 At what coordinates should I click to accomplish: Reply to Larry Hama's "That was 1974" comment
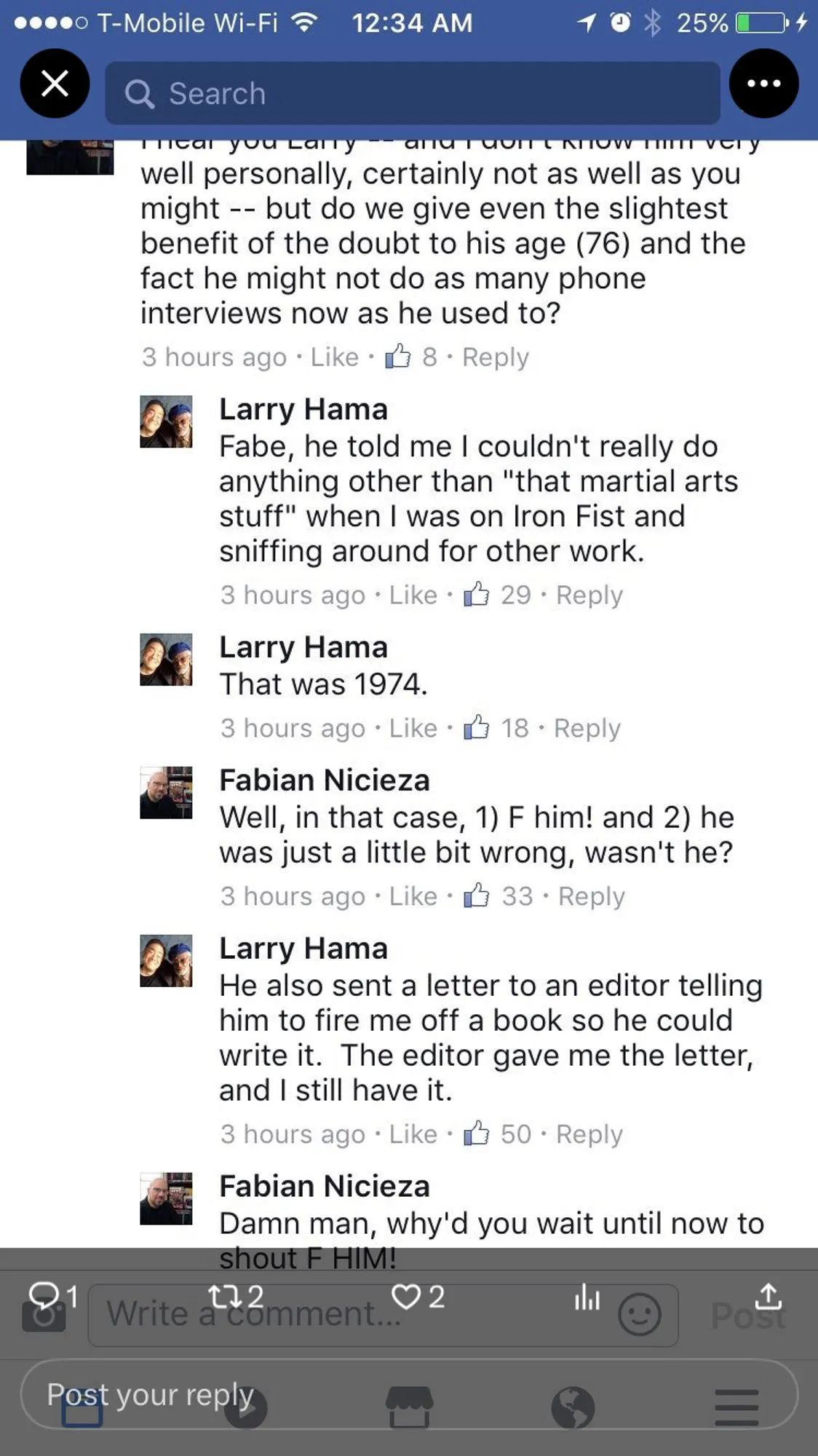(587, 728)
